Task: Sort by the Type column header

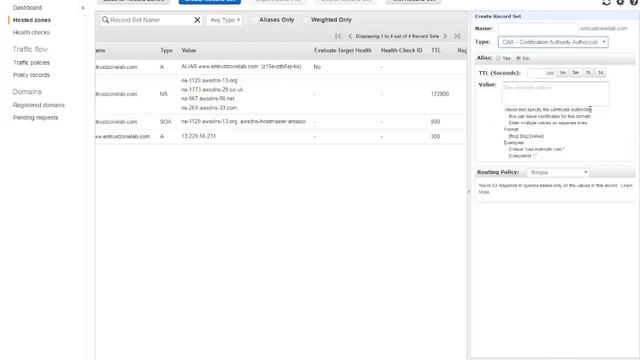Action: pos(166,50)
